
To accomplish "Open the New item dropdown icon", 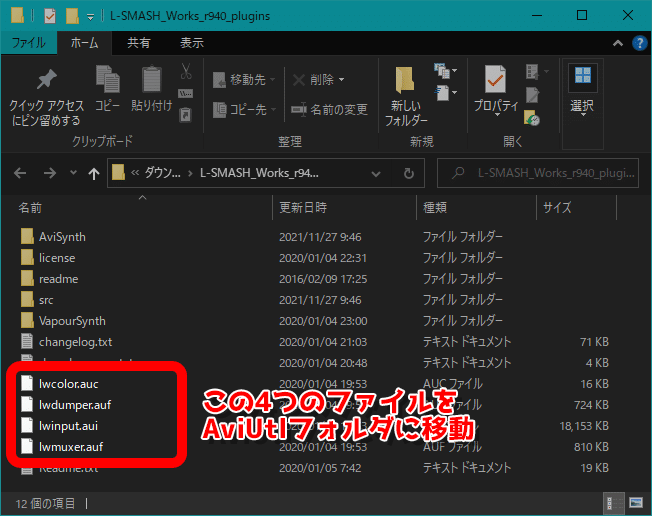I will point(446,71).
